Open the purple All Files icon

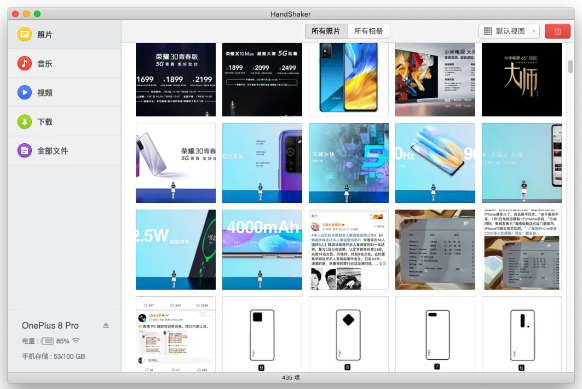[x=24, y=150]
